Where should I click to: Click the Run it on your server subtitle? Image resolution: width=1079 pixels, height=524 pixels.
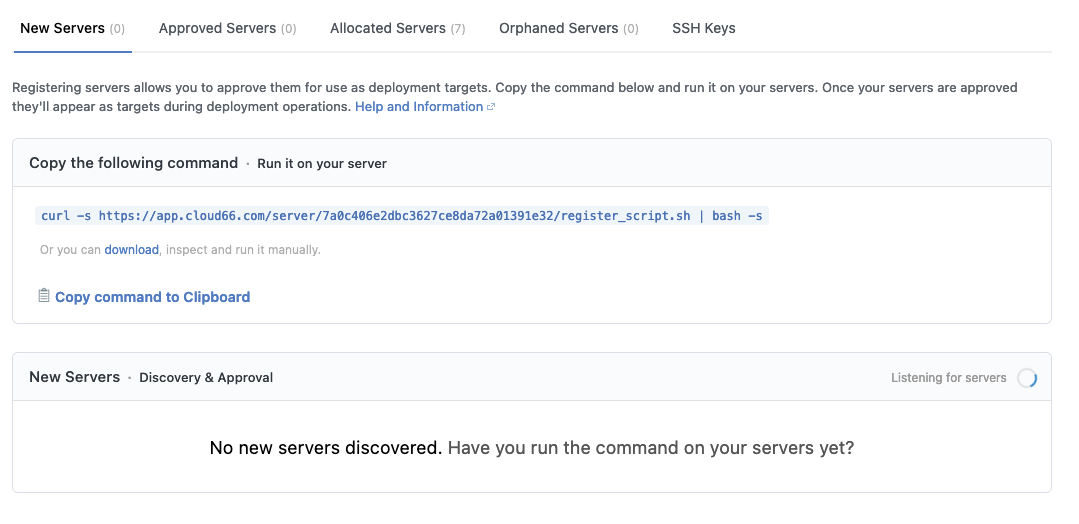pyautogui.click(x=322, y=164)
